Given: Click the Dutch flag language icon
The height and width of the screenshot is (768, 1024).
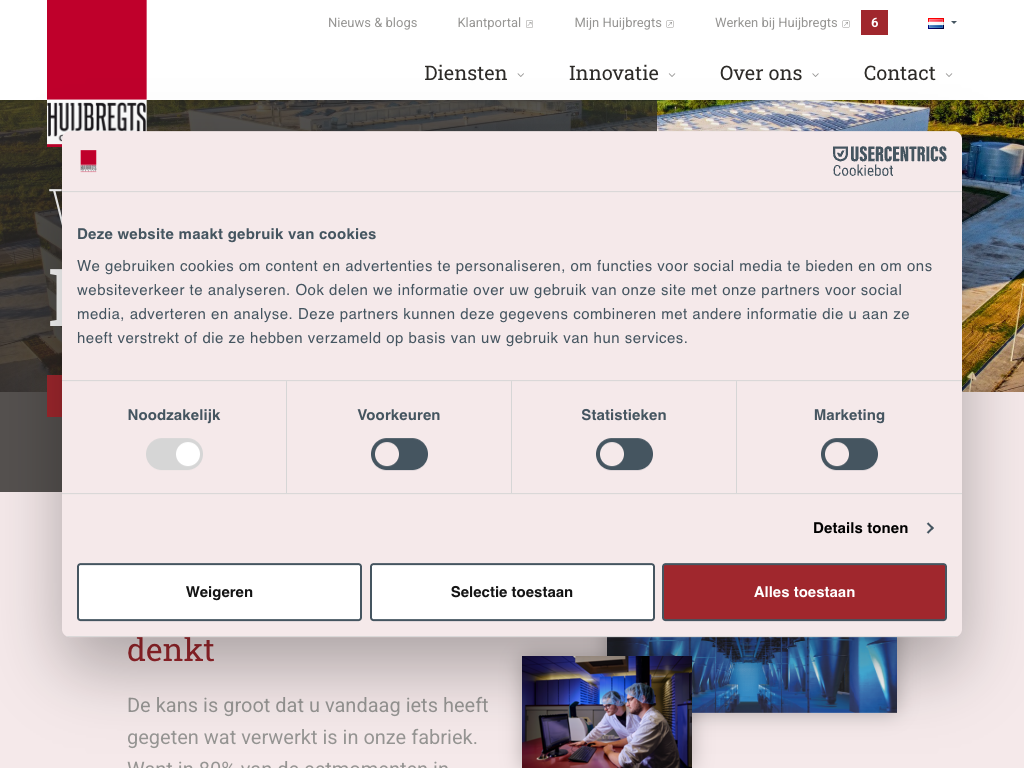Looking at the screenshot, I should click(x=936, y=23).
